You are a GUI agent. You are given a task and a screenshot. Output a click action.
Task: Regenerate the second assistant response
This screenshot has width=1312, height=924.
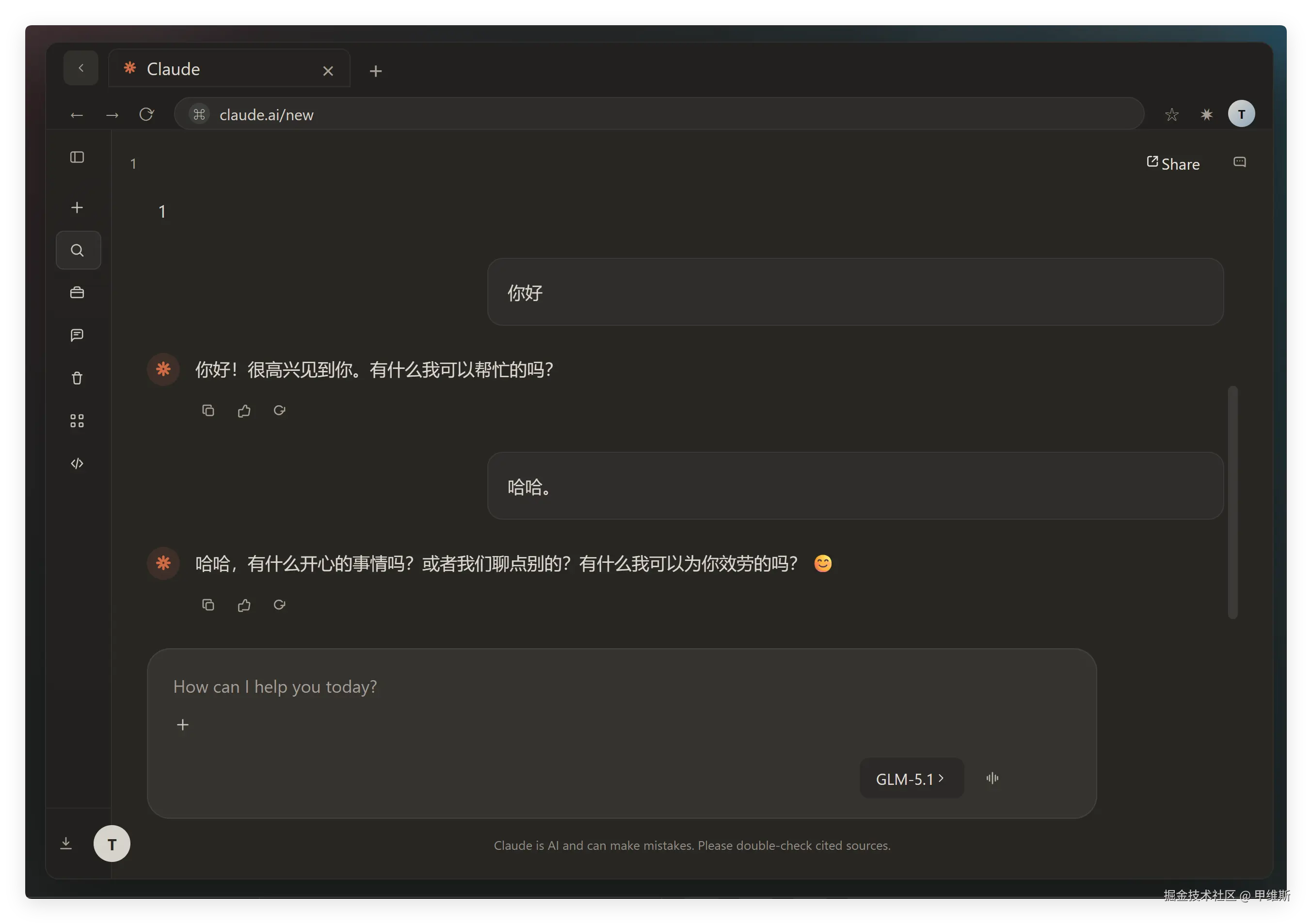(279, 605)
